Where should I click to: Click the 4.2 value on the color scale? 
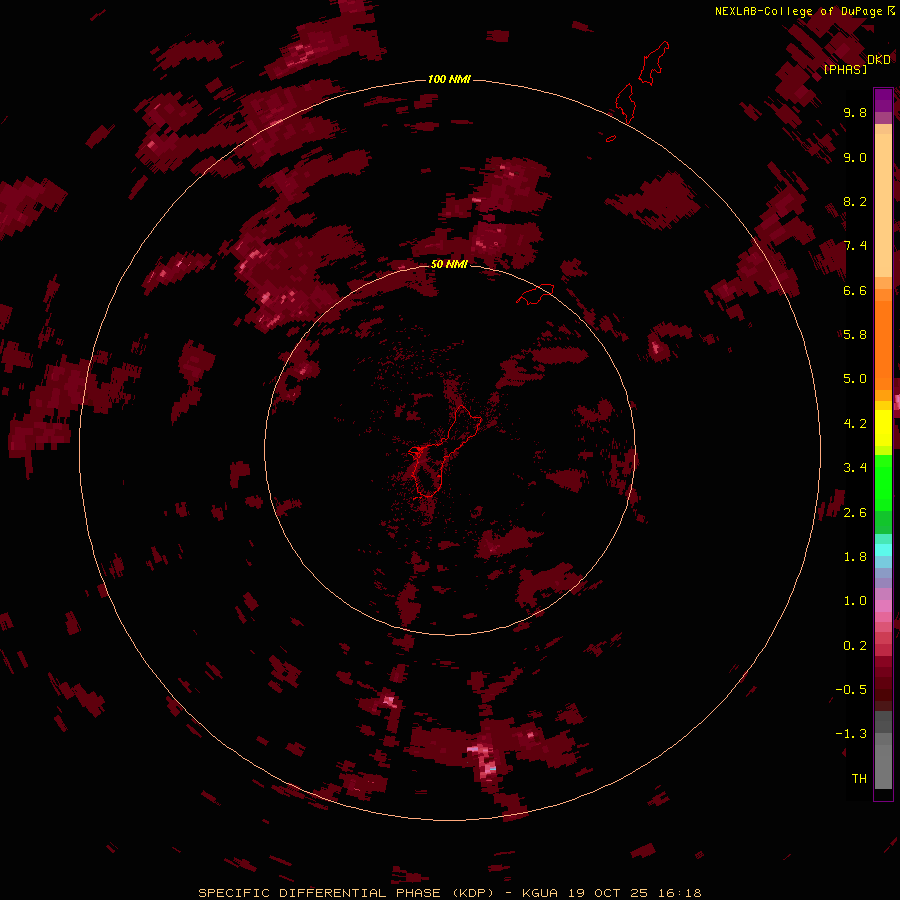(x=855, y=423)
